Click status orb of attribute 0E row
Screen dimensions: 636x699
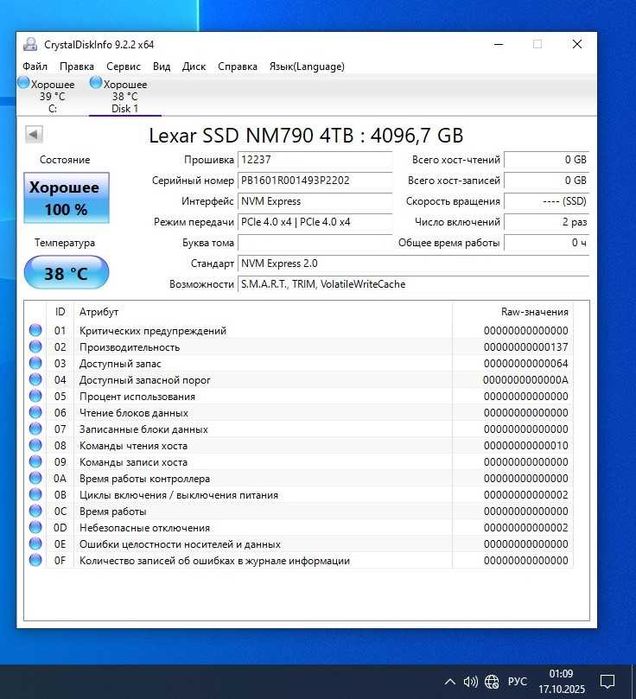tap(35, 544)
